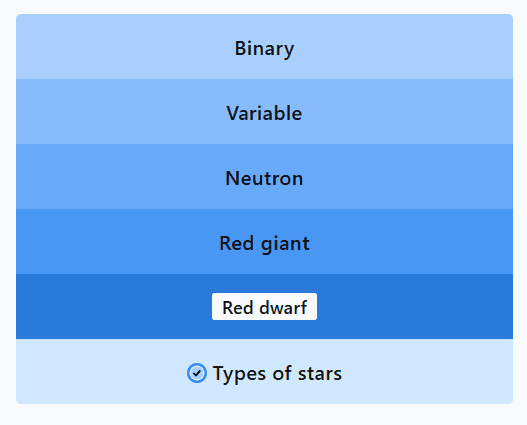Click the pale footer bar labeled Types of stars
This screenshot has height=425, width=527.
[x=264, y=371]
